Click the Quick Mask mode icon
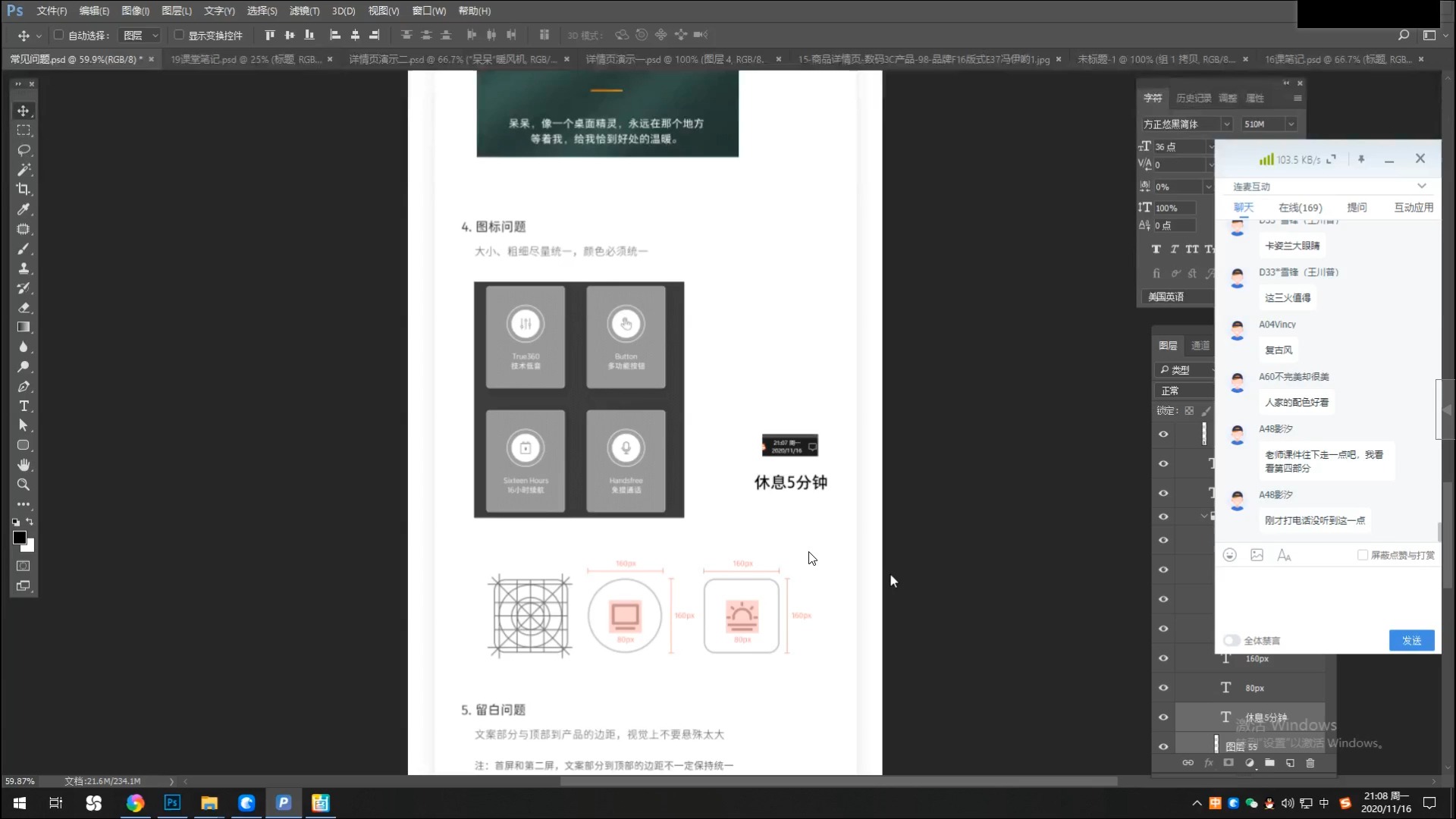The width and height of the screenshot is (1456, 819). (24, 566)
